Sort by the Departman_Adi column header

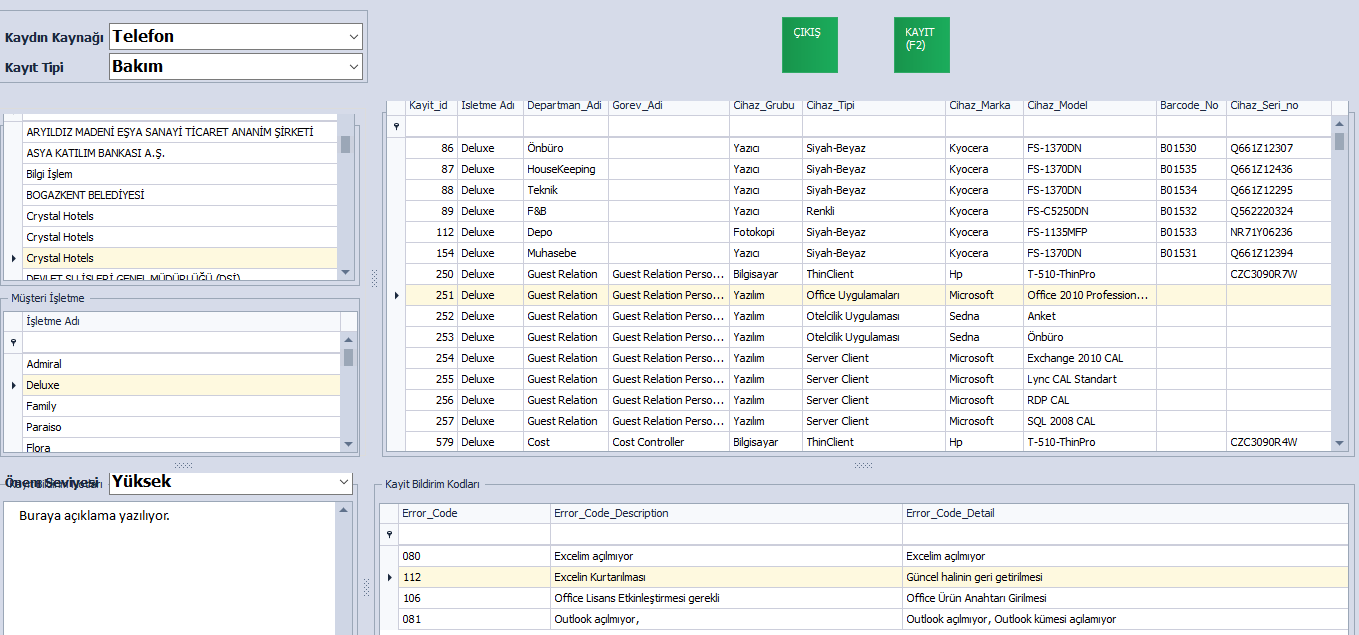[x=566, y=106]
